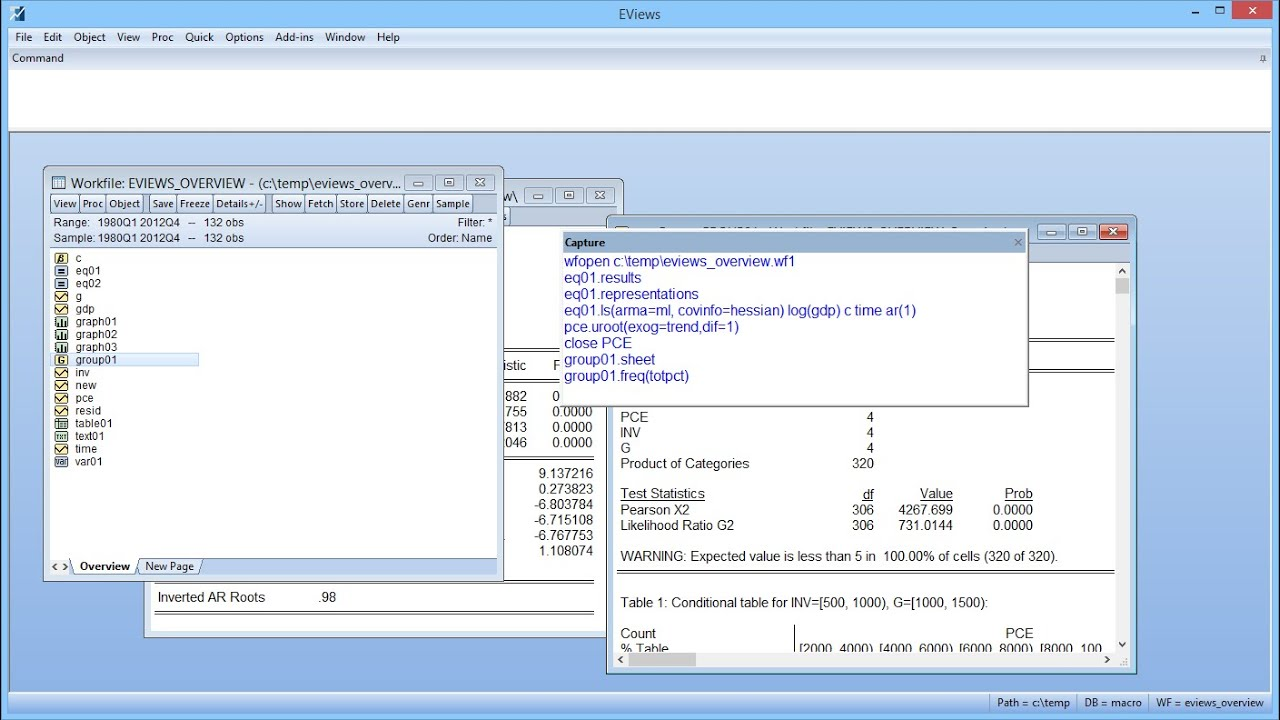This screenshot has height=720, width=1280.
Task: Select the resid series icon
Action: coord(61,411)
